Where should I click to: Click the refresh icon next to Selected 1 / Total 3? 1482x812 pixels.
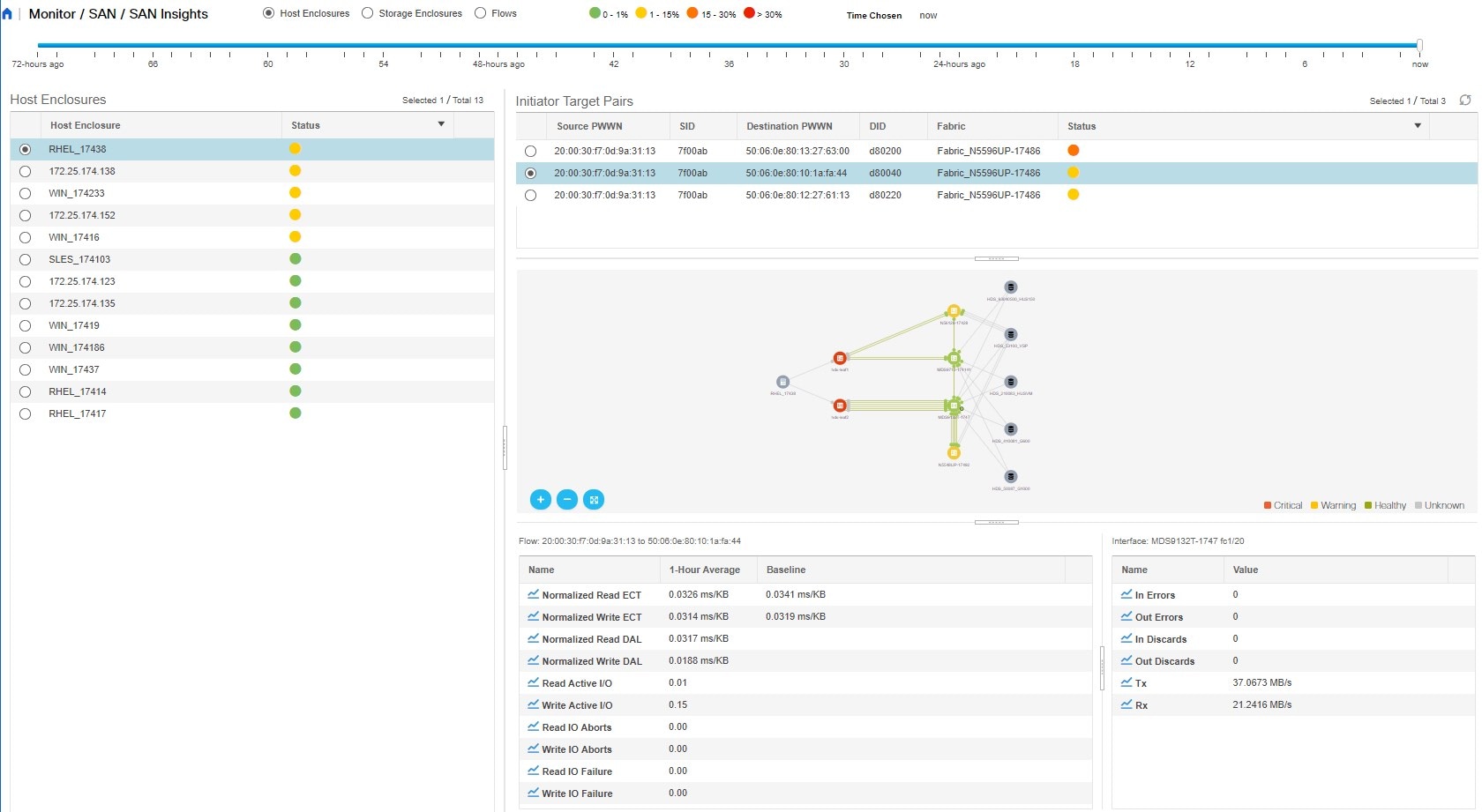pyautogui.click(x=1465, y=100)
